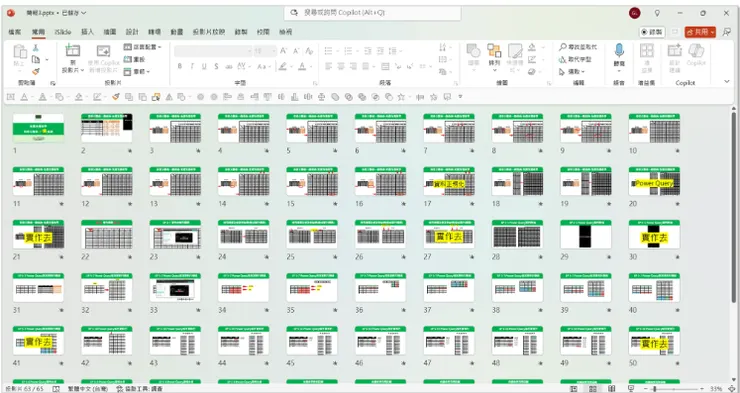The height and width of the screenshot is (393, 740).
Task: Toggle text Shadow (S) formatting
Action: point(216,67)
